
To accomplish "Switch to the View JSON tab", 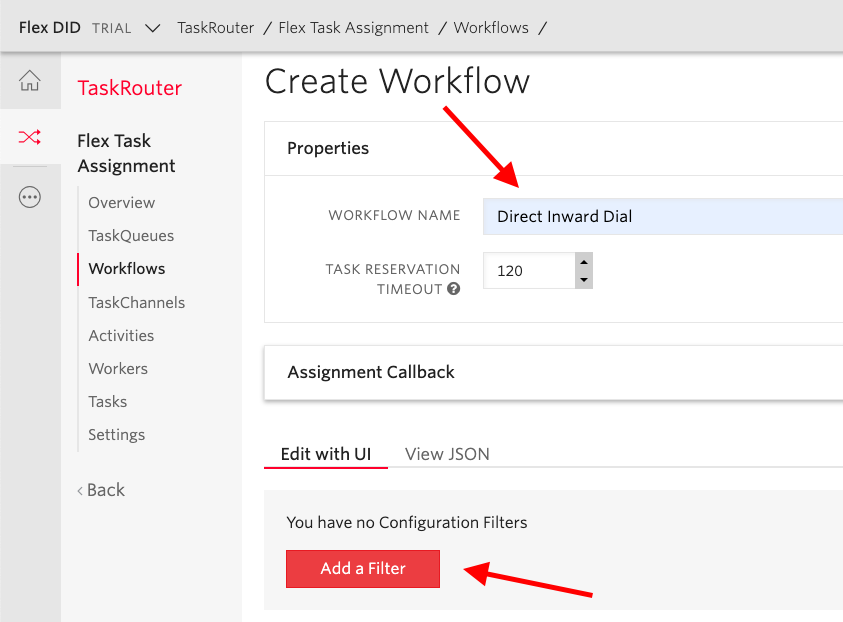I will coord(447,454).
